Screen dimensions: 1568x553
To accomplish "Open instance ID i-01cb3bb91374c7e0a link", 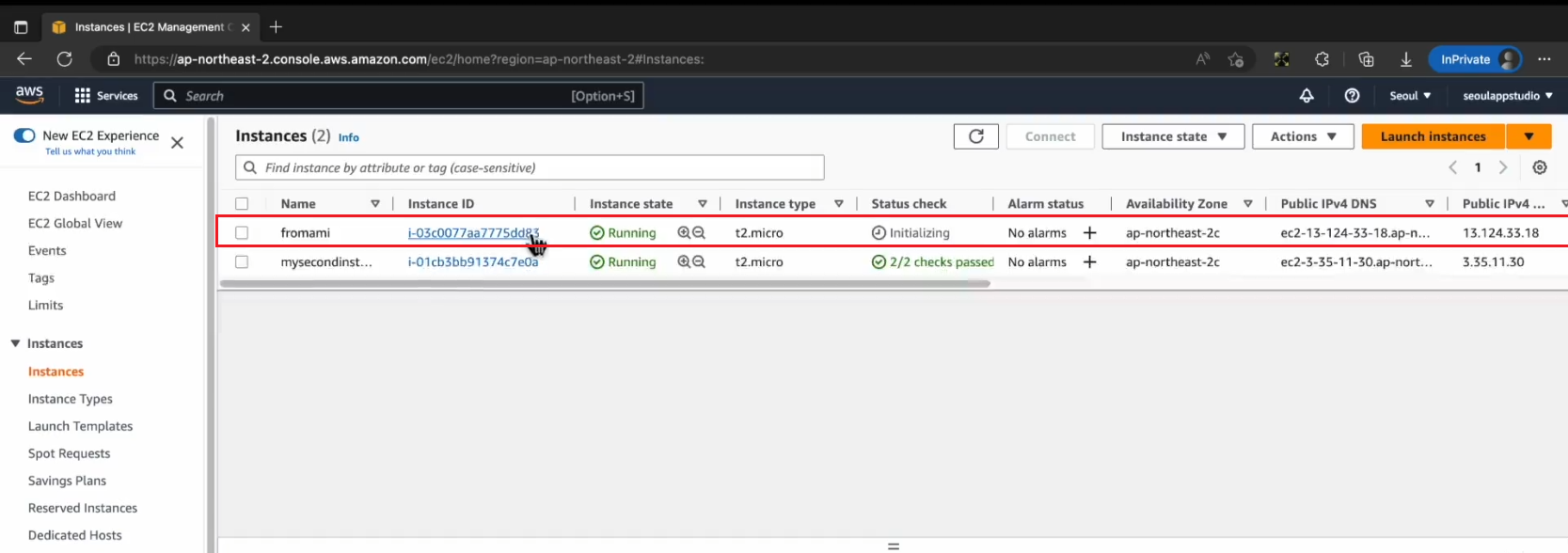I will [x=473, y=261].
